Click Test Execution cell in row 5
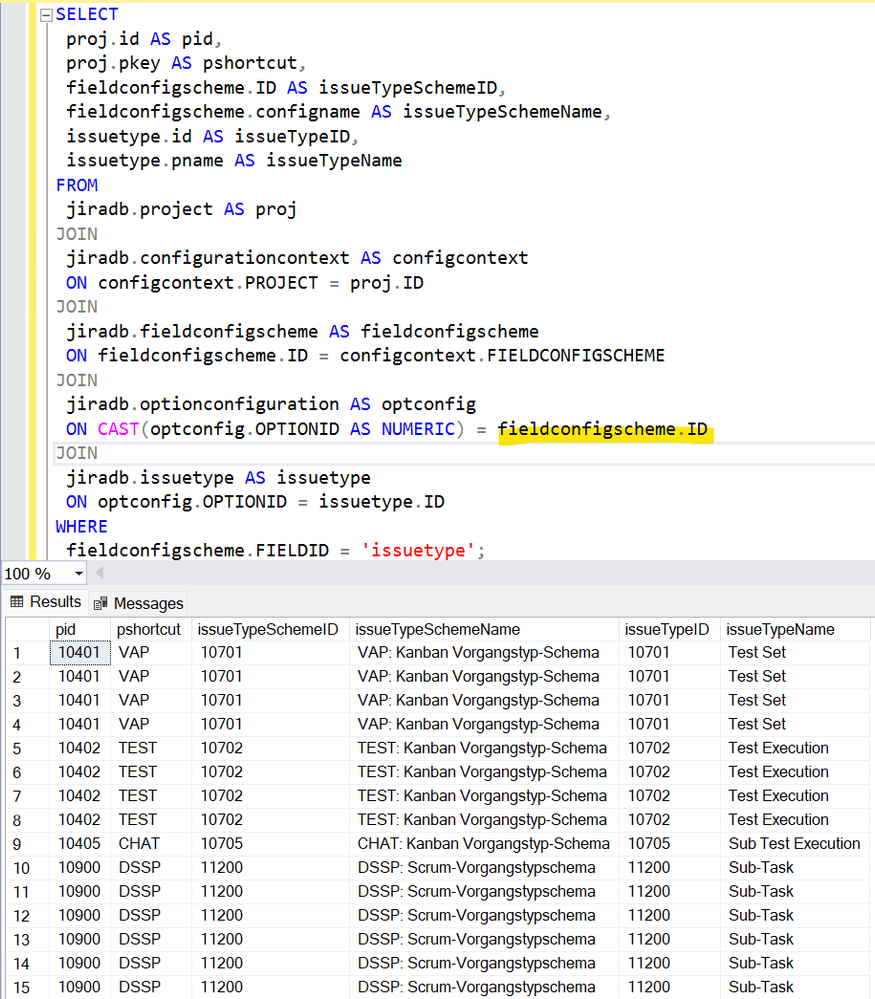The image size is (875, 999). tap(795, 748)
